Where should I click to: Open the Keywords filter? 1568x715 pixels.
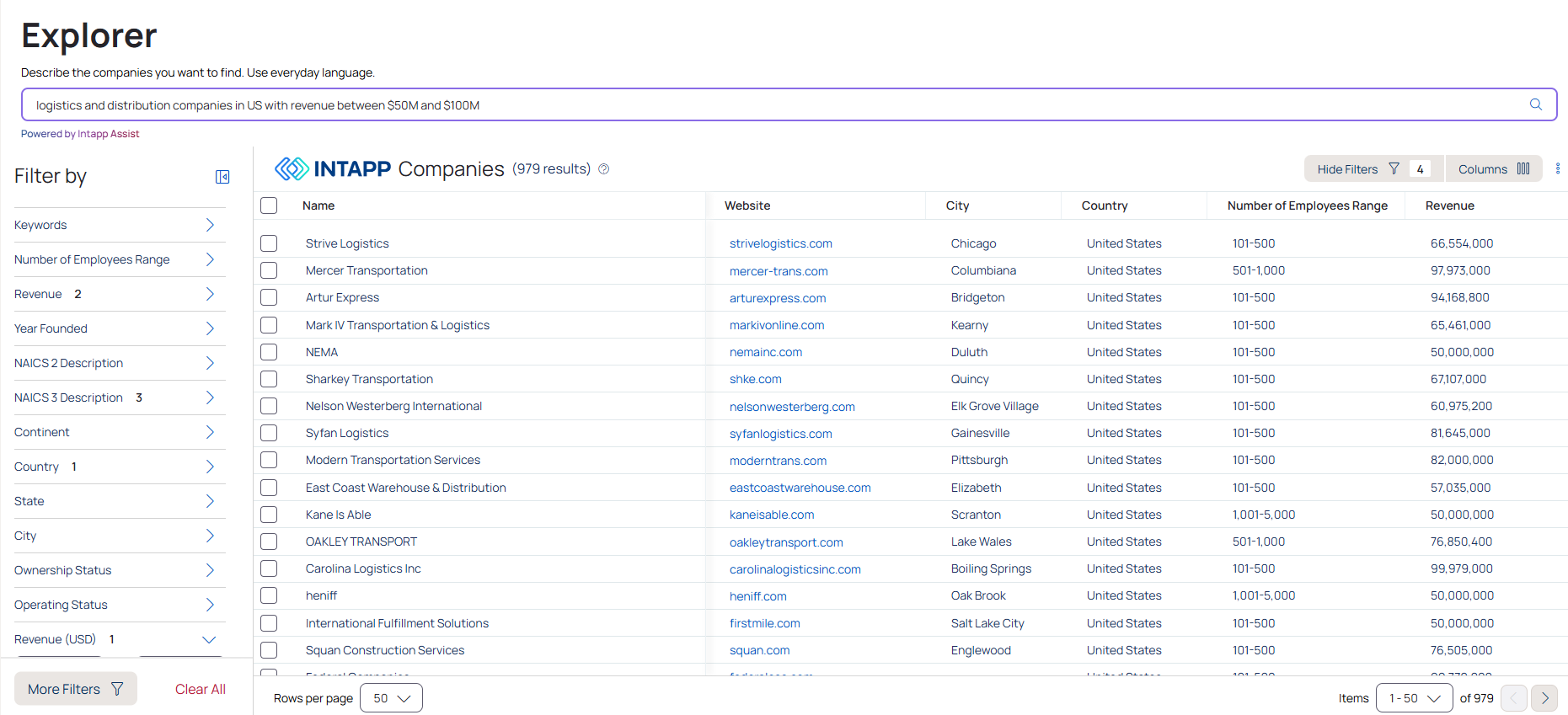(x=210, y=225)
